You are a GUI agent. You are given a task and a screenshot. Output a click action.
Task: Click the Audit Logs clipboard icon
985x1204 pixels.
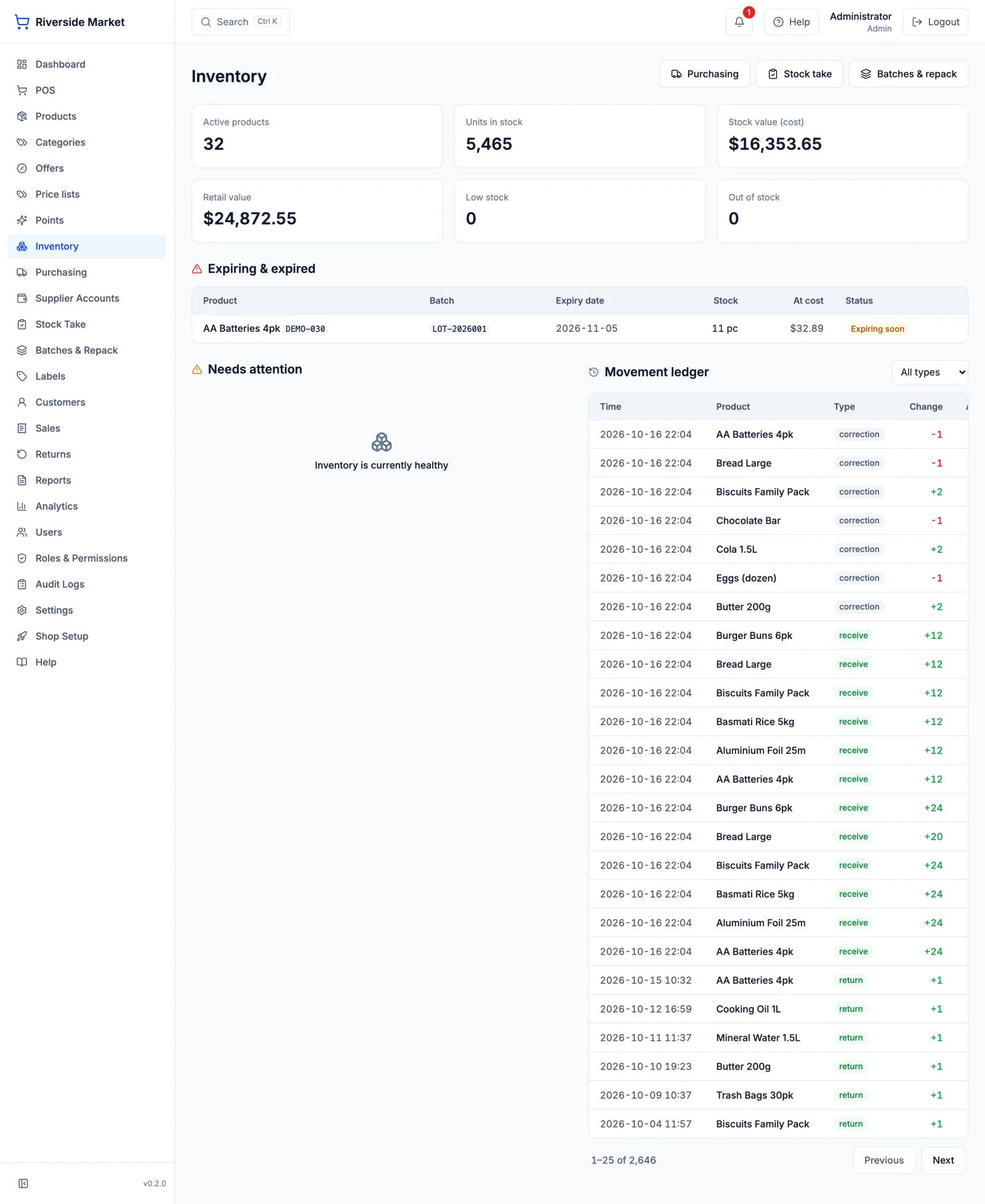pos(22,584)
